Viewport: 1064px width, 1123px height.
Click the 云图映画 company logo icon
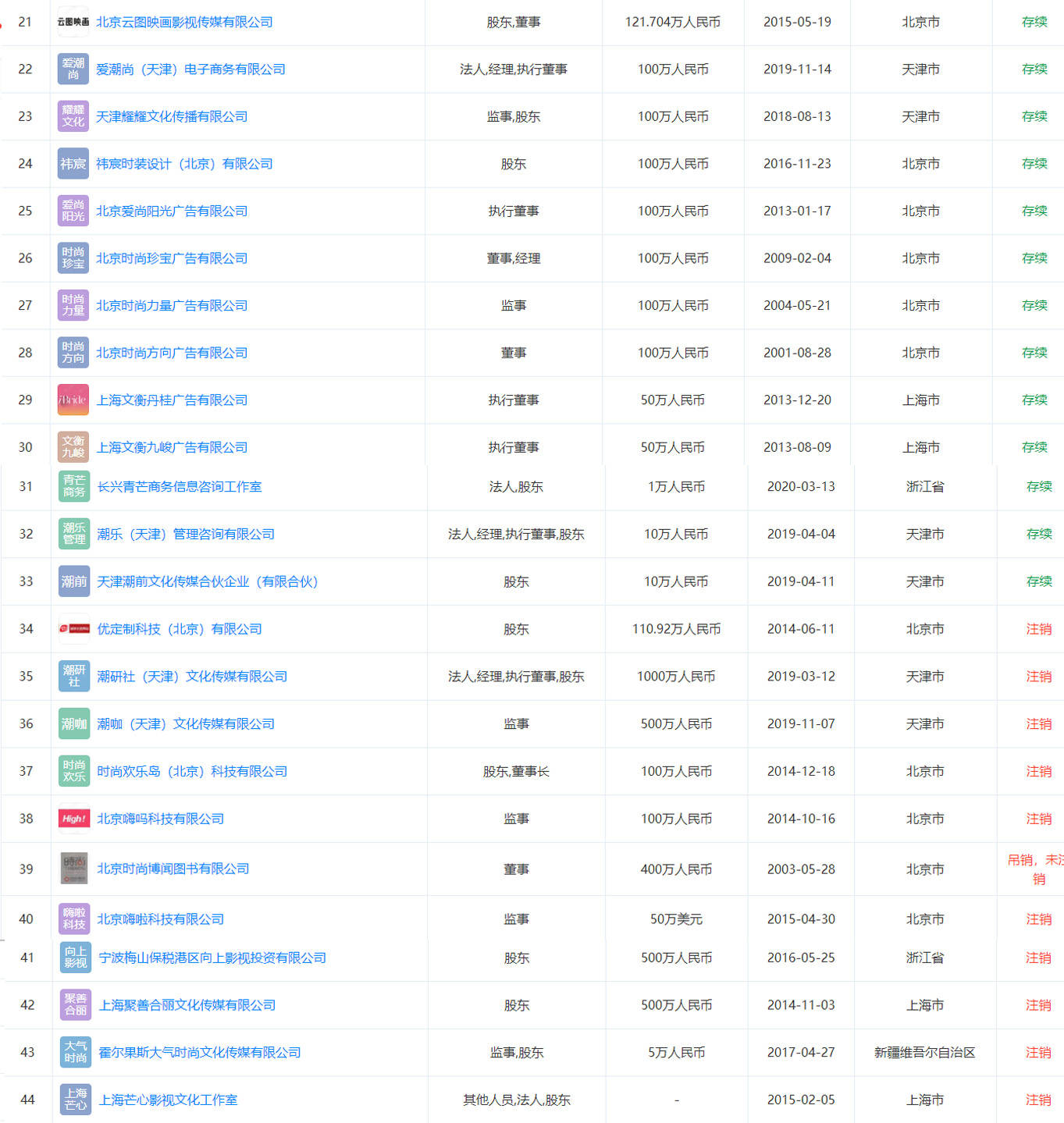(73, 23)
